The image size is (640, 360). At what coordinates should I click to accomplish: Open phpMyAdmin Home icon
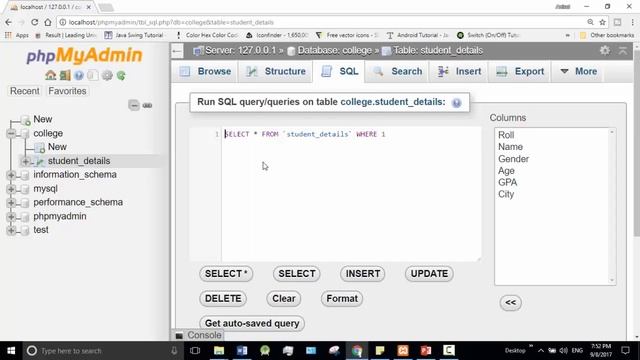click(51, 76)
